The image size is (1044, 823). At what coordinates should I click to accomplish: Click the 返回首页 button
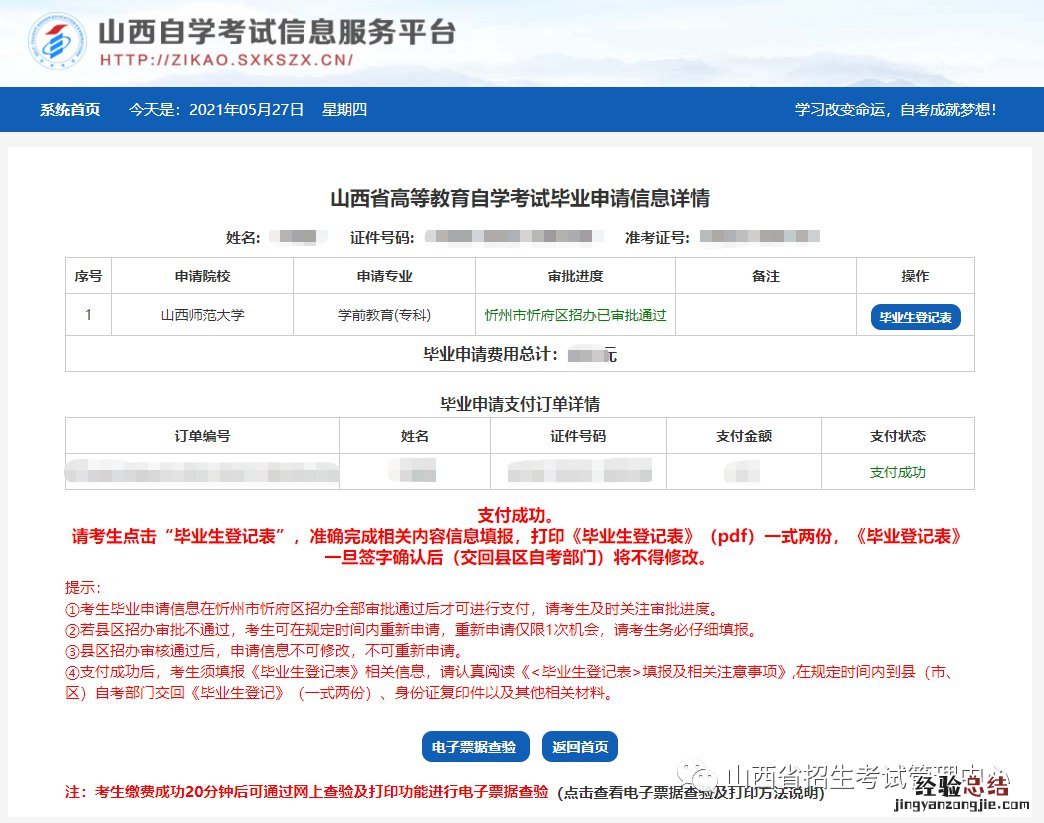(580, 747)
